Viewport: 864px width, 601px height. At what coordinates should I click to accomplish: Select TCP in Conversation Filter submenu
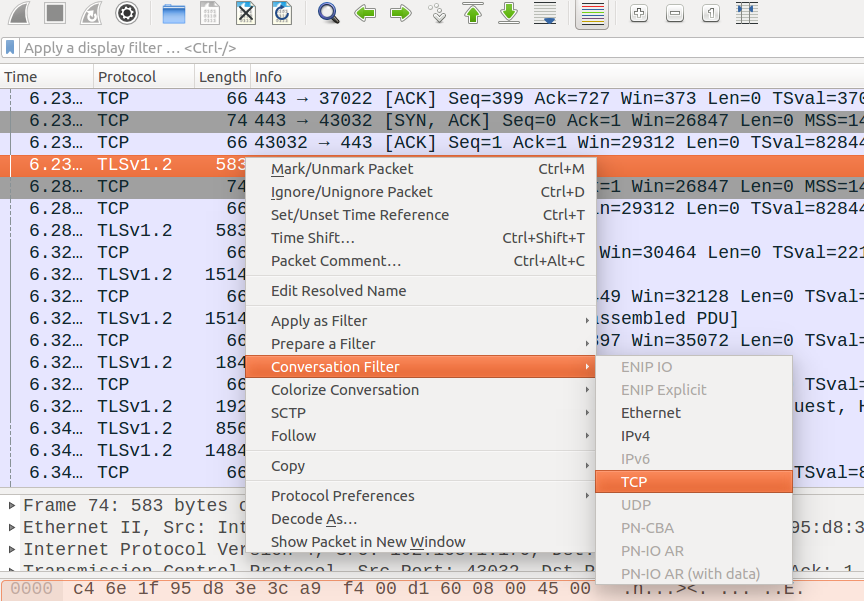point(634,482)
